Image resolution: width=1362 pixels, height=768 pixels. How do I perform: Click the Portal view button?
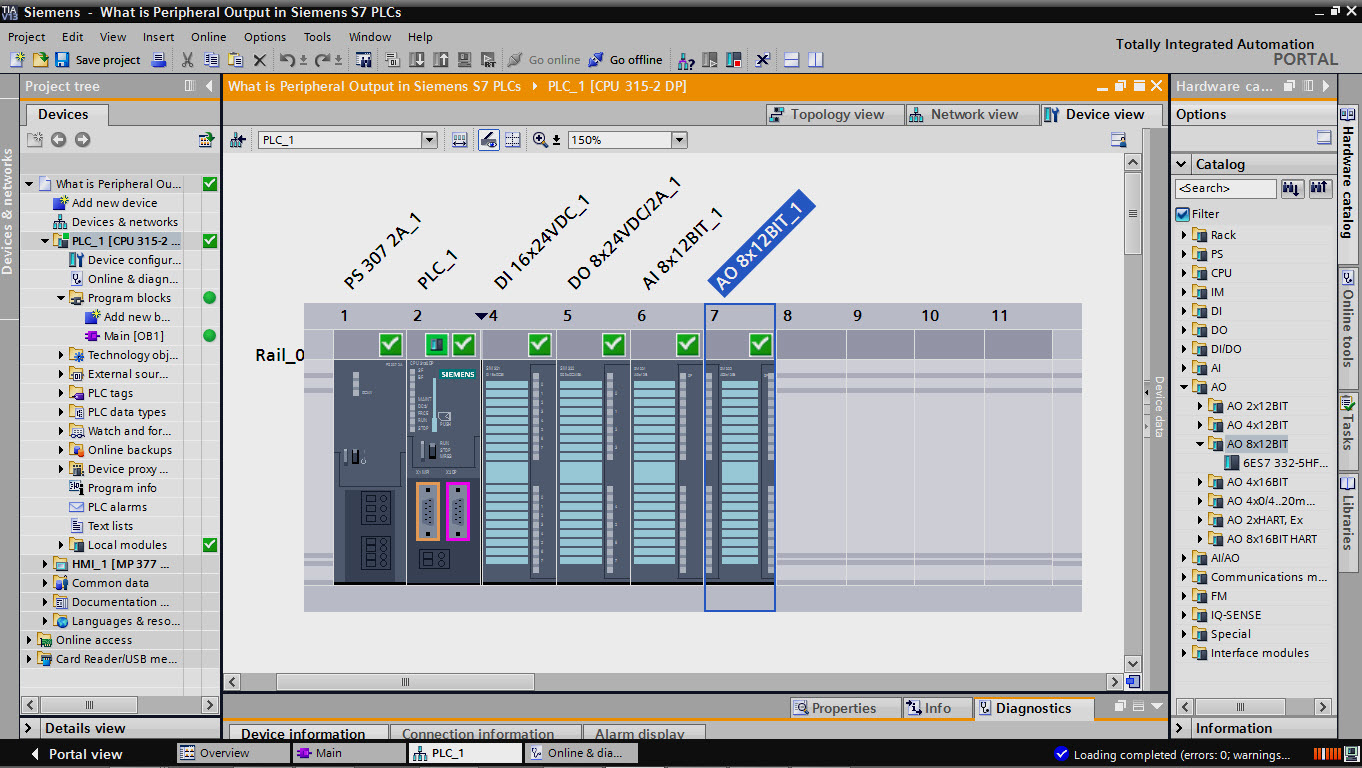pos(85,754)
